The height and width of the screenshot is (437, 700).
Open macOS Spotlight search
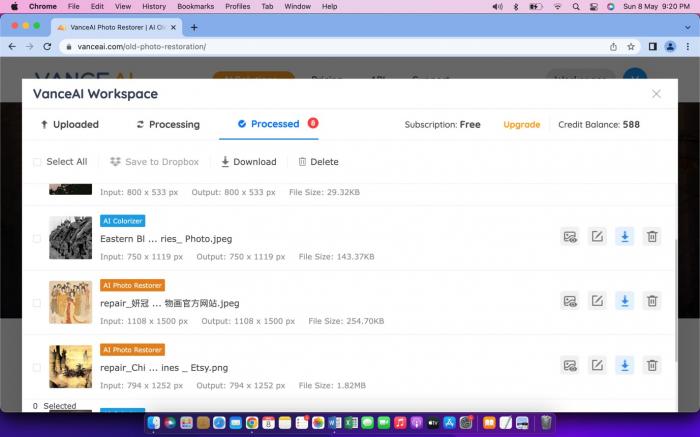576,7
